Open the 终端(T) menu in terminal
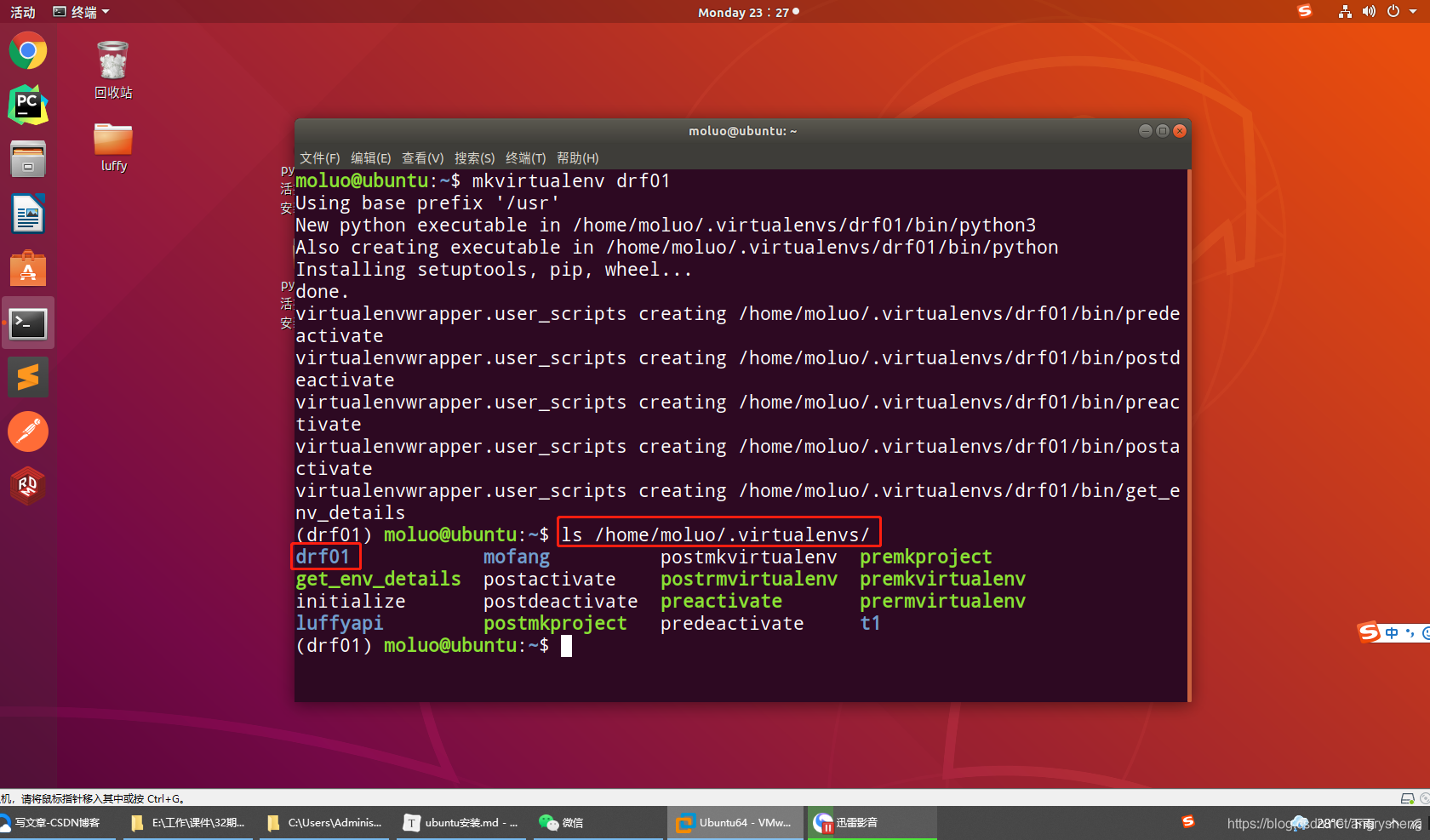 tap(526, 158)
